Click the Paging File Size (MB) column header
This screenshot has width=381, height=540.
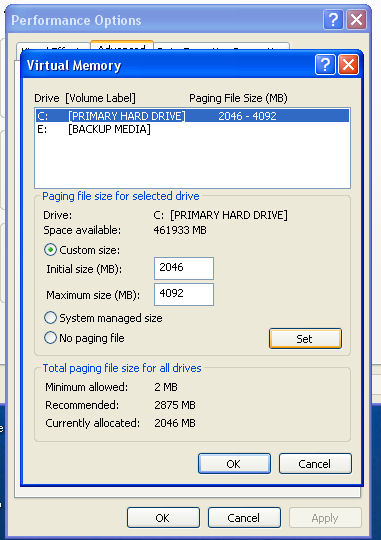(238, 98)
